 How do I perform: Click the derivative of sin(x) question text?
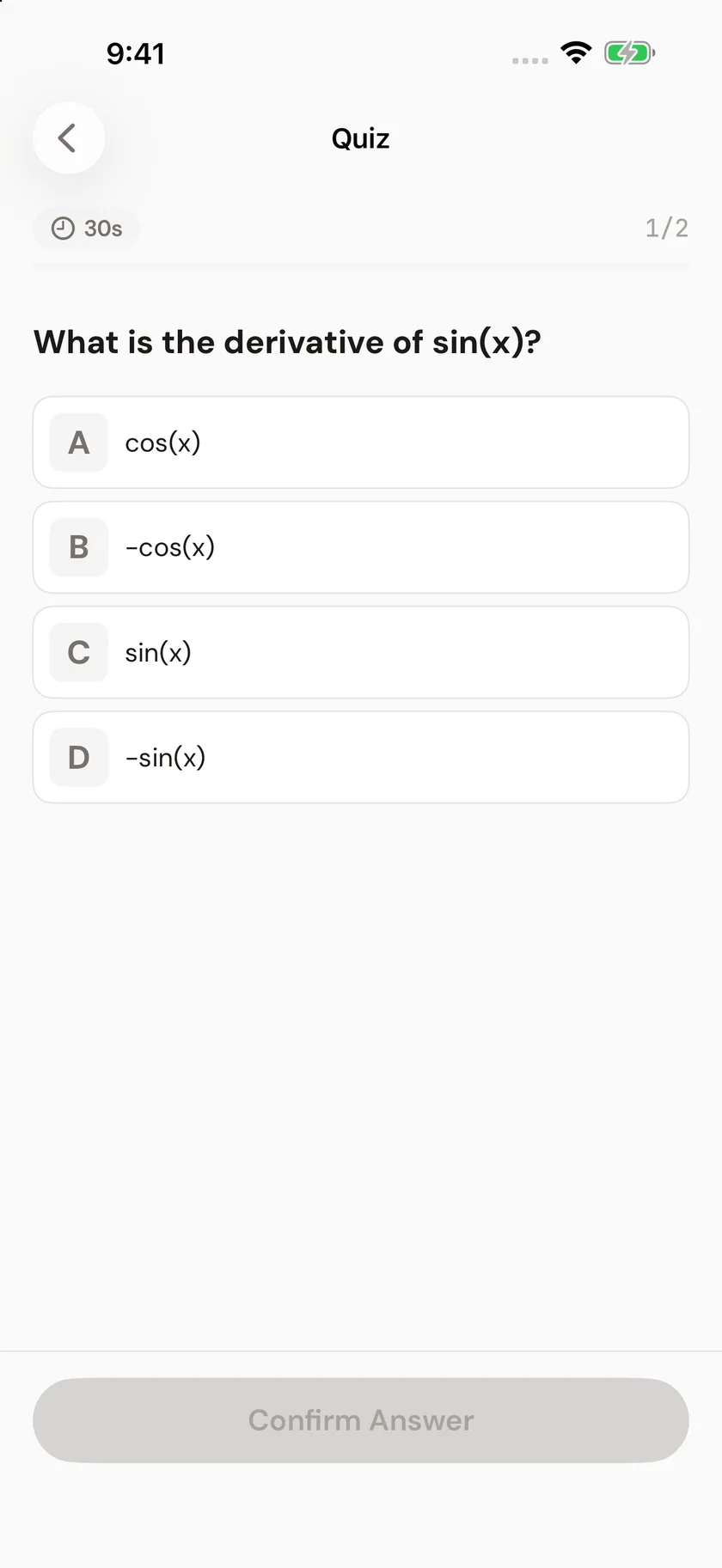point(288,342)
